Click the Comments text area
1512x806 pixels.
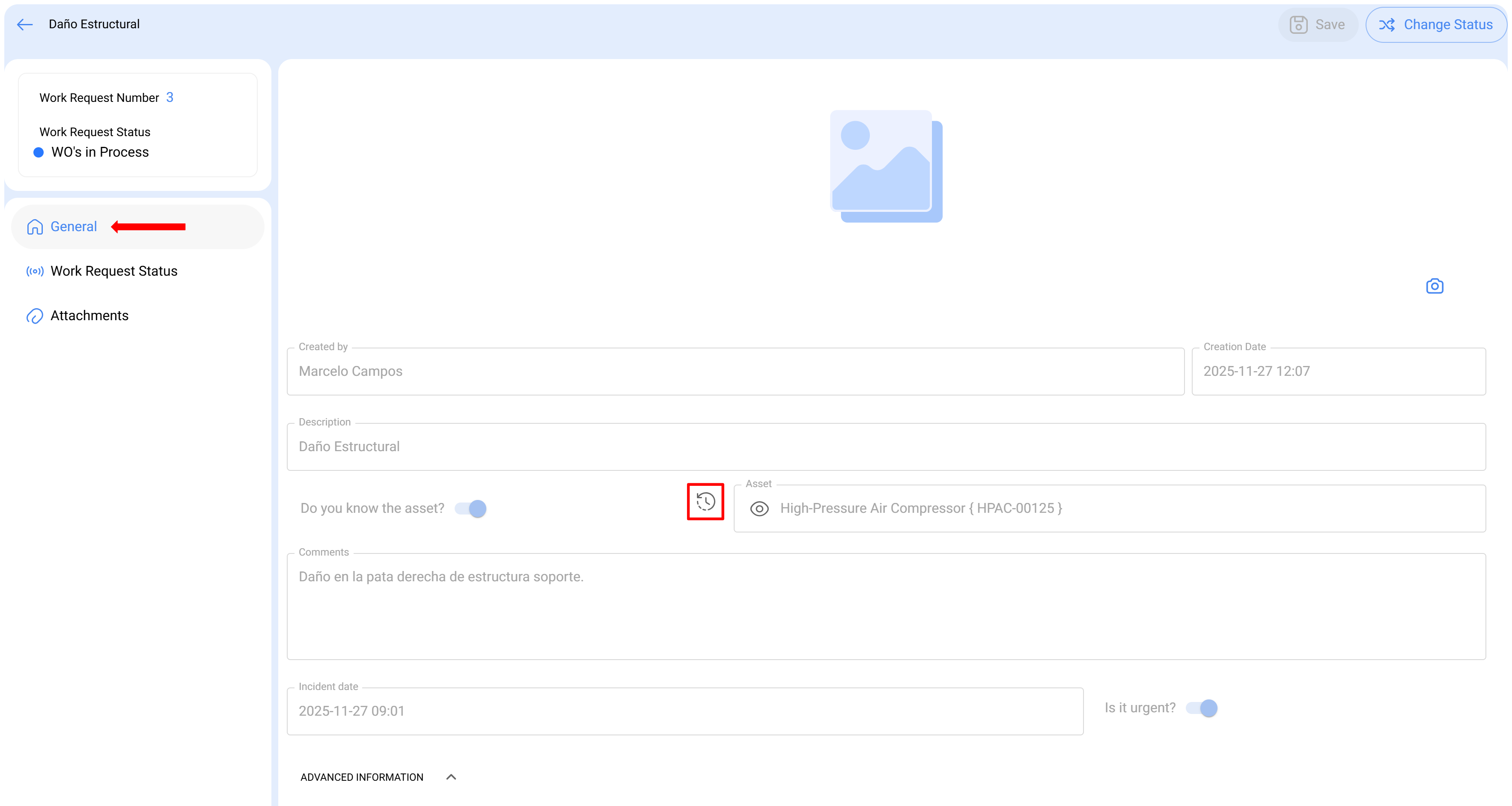tap(885, 607)
